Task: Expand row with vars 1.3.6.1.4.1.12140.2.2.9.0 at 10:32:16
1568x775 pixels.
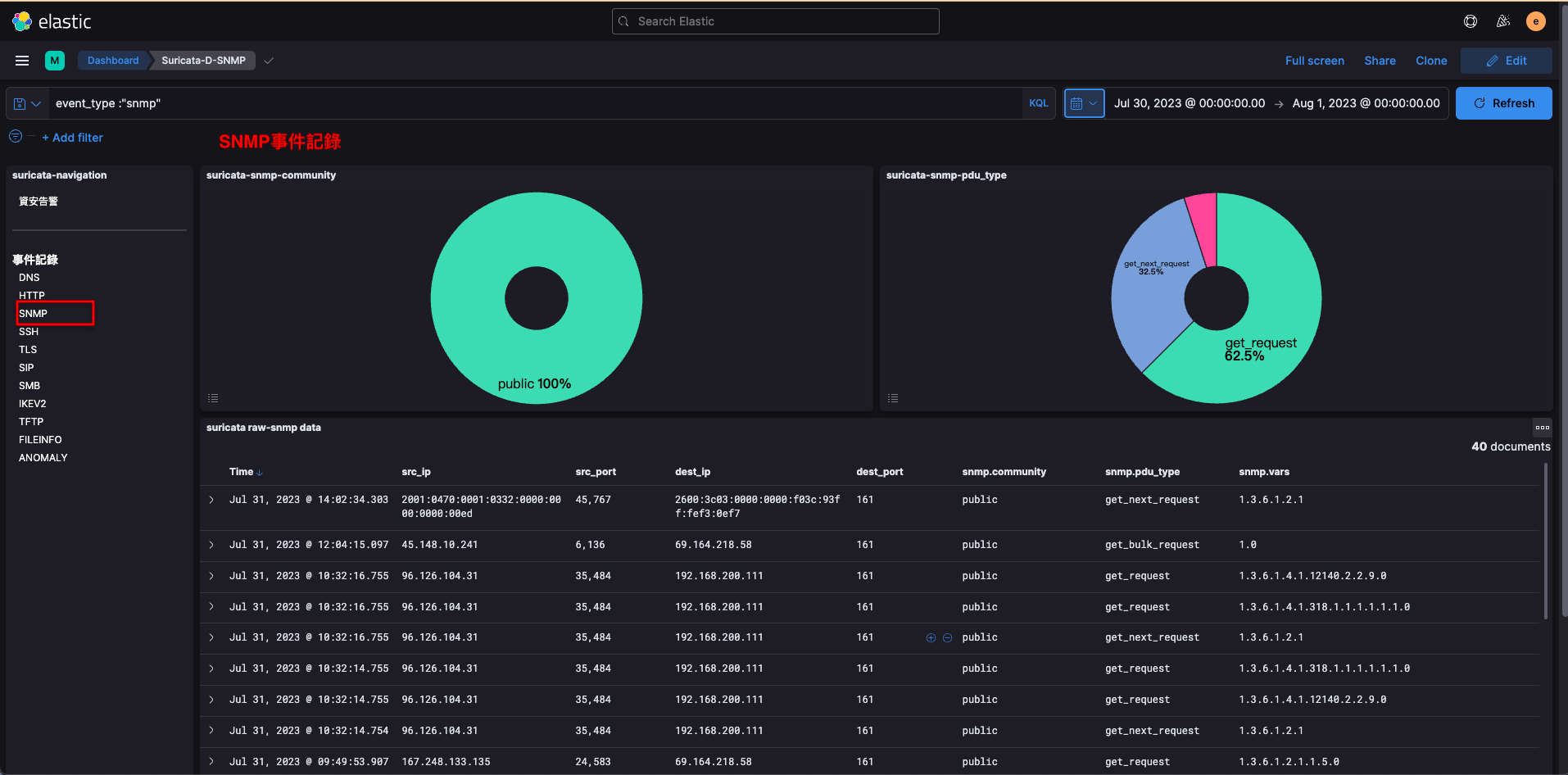Action: [211, 576]
